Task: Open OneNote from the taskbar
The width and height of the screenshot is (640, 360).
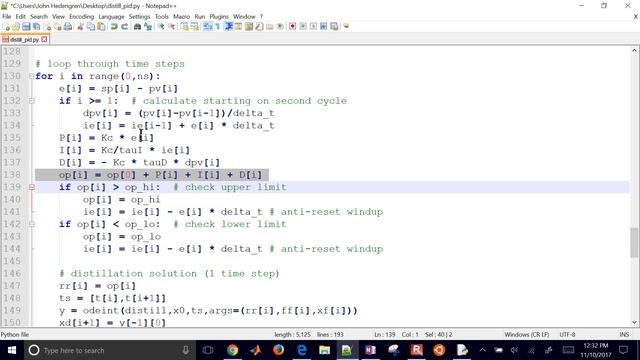Action: [x=370, y=350]
